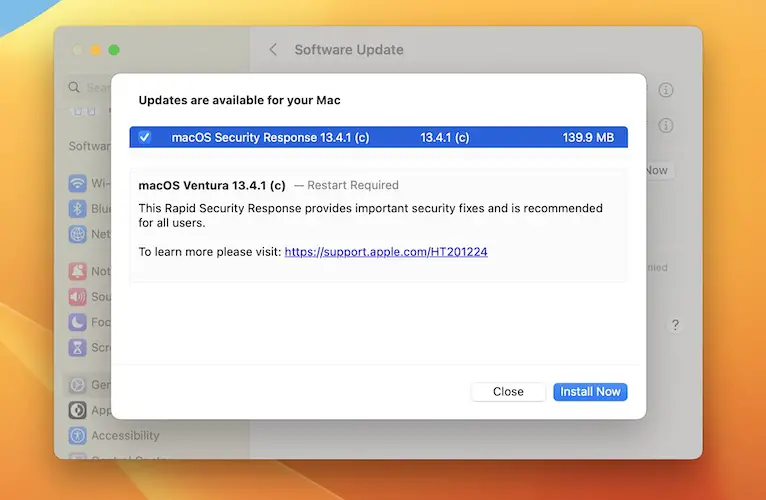Select the Focus moon icon

[77, 322]
